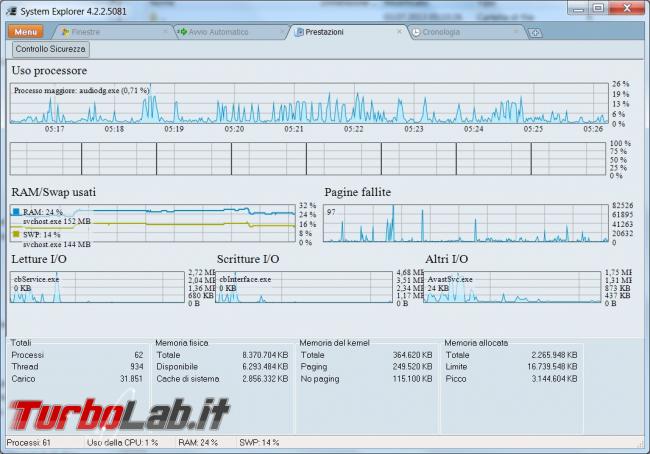The width and height of the screenshot is (650, 454).
Task: Click the 'svchost.exe 144 MB' swap text
Action: click(57, 245)
